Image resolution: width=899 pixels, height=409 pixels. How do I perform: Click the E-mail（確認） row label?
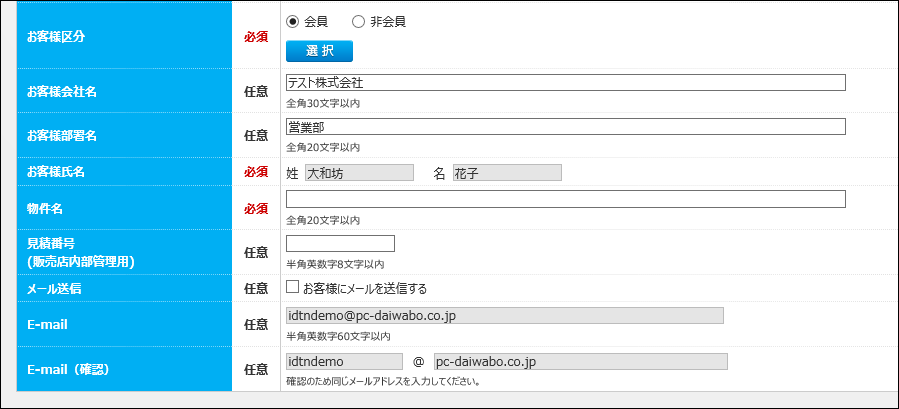pos(68,369)
